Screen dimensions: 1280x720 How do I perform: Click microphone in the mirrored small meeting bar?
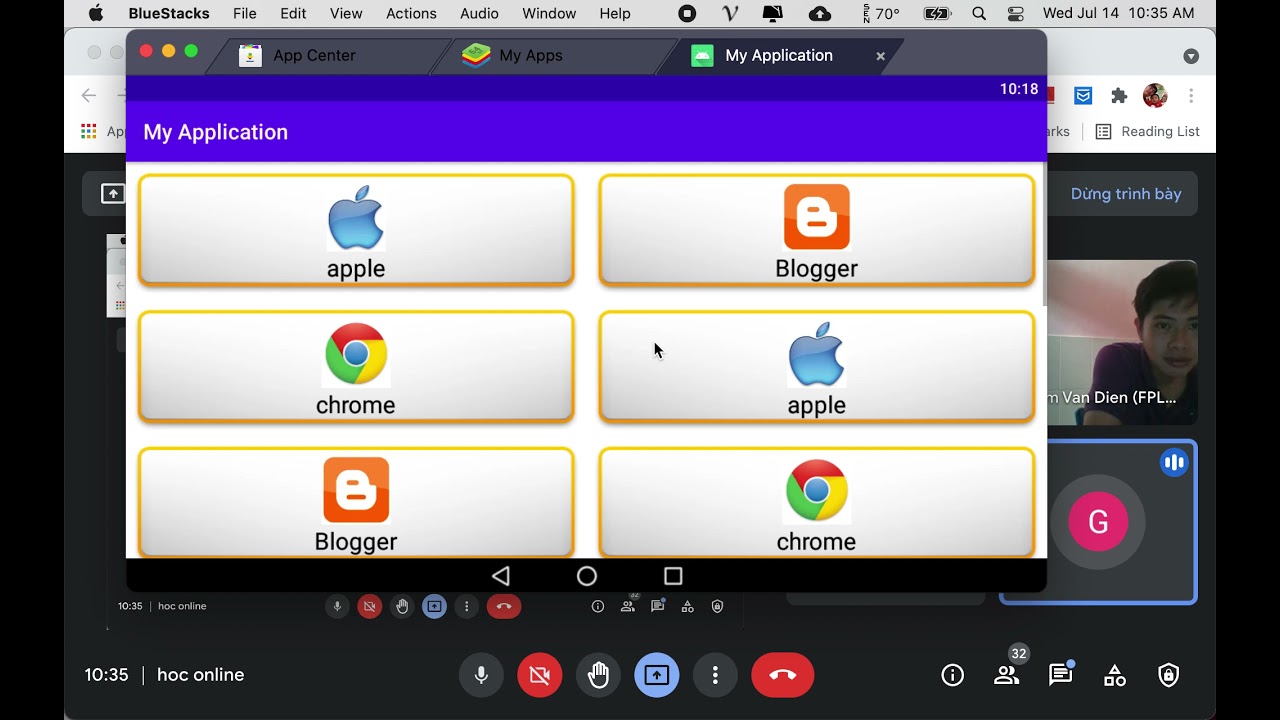tap(337, 606)
